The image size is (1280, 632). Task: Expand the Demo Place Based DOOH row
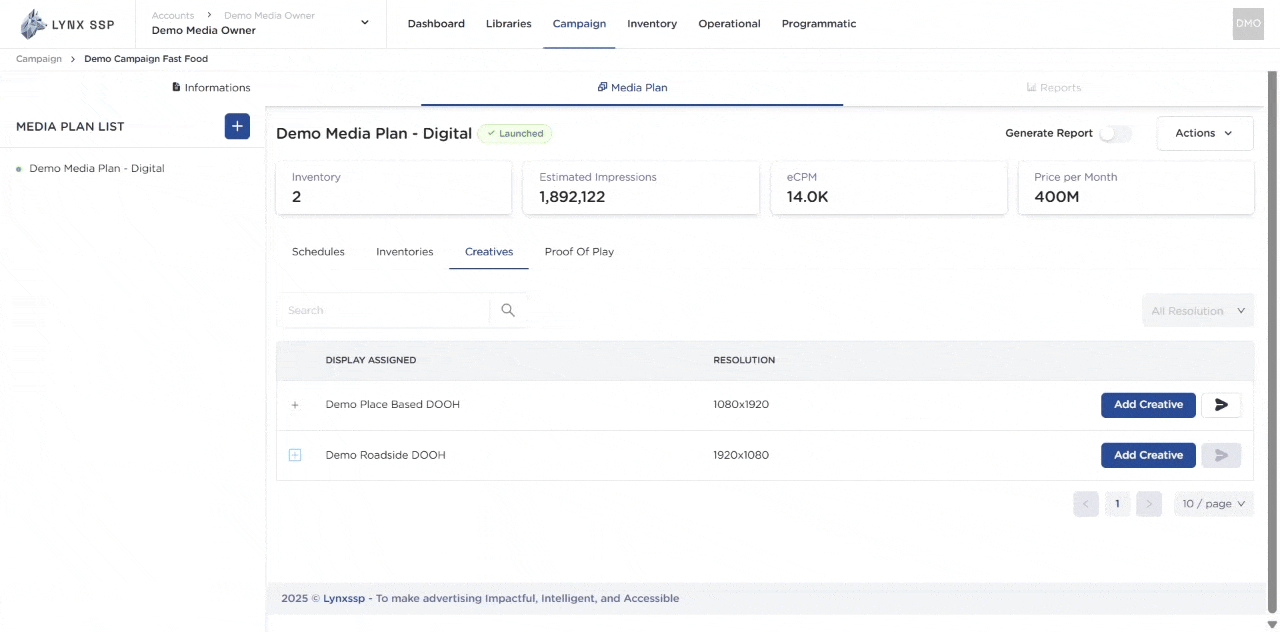tap(295, 405)
